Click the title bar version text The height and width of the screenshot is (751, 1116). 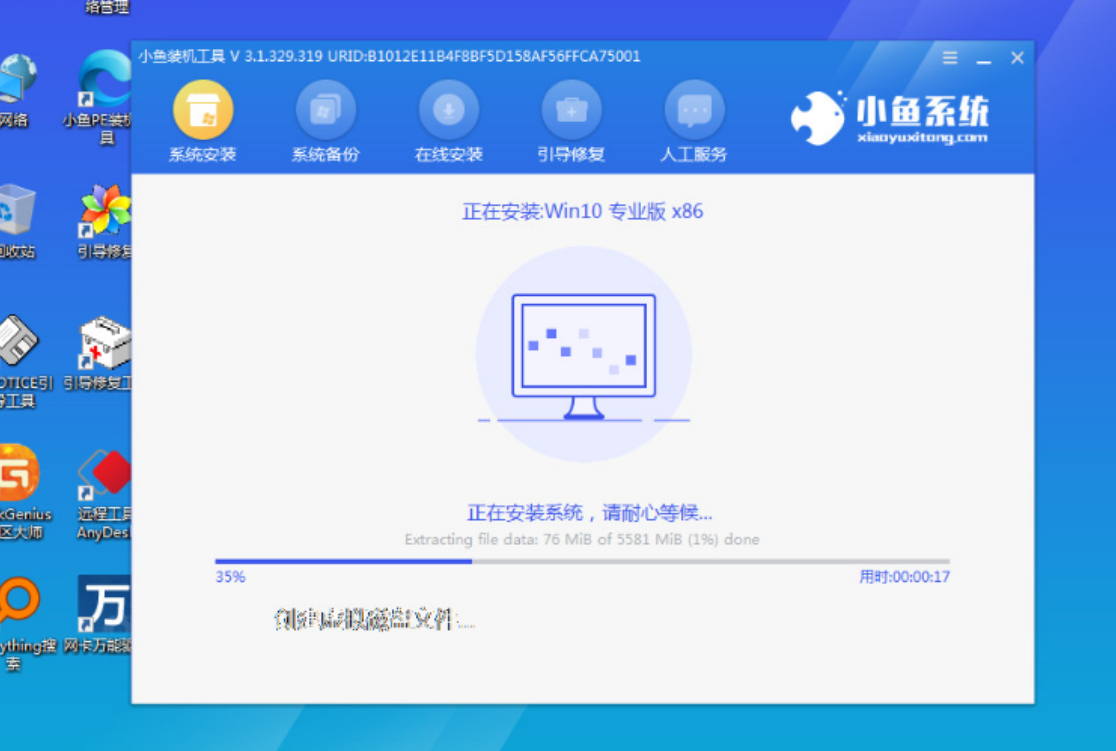tap(389, 56)
